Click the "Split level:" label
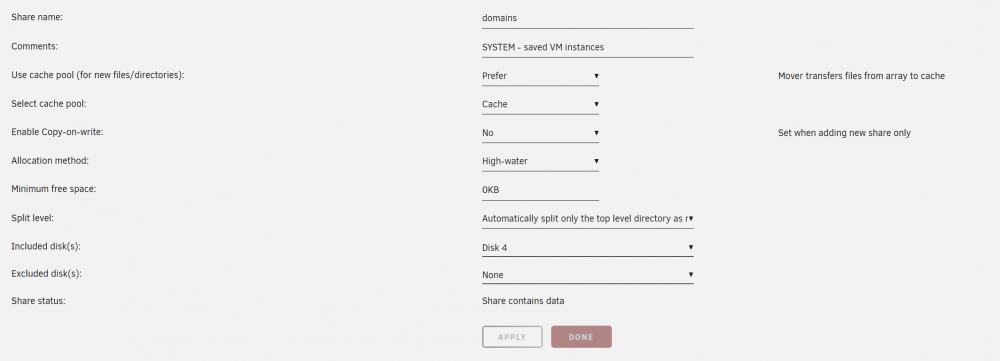This screenshot has height=361, width=1000. point(33,217)
